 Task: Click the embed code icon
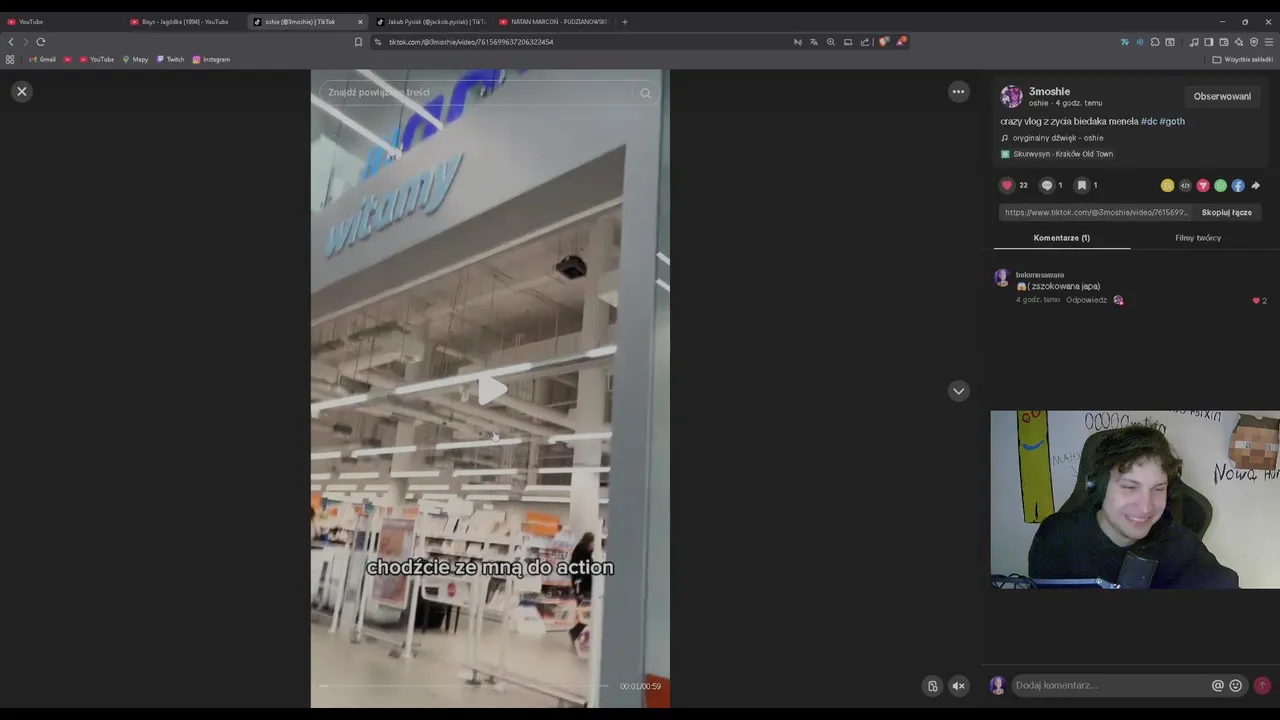click(x=1185, y=185)
